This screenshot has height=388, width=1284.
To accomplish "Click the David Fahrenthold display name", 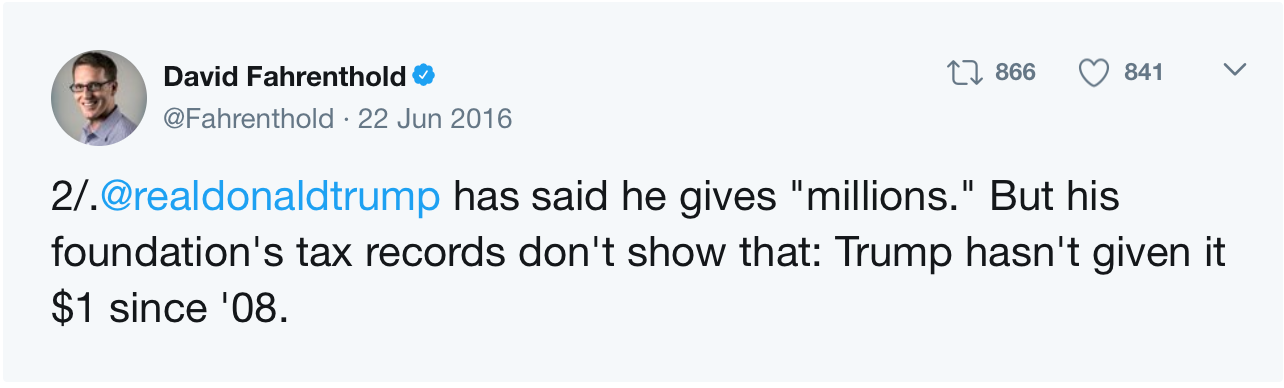I will coord(284,75).
